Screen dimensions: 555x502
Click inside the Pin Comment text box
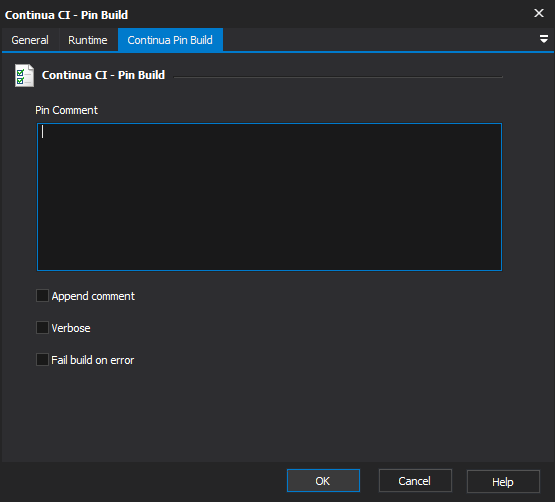[269, 197]
